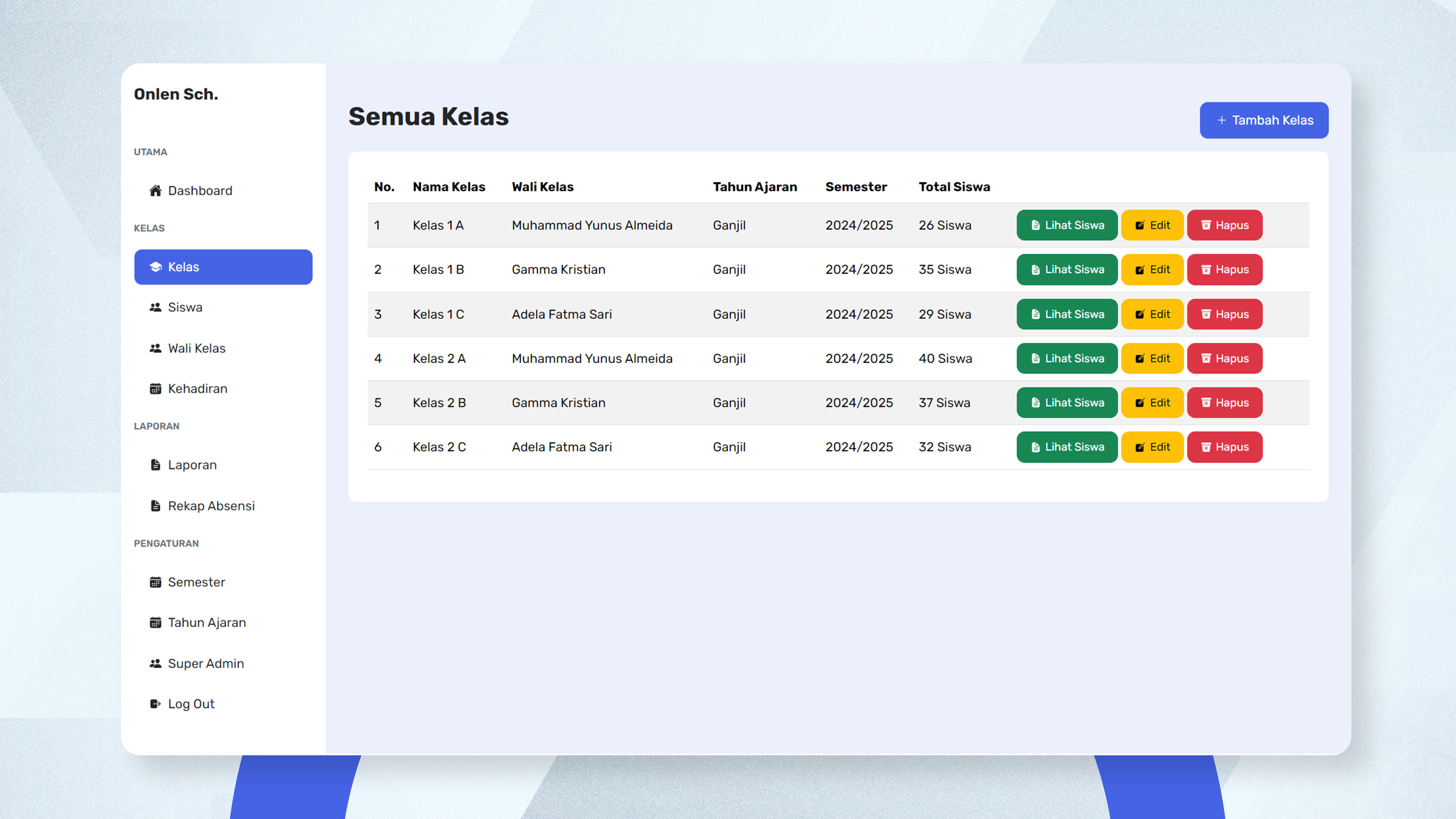View students of Kelas 1 B
The height and width of the screenshot is (819, 1456).
[x=1067, y=270]
